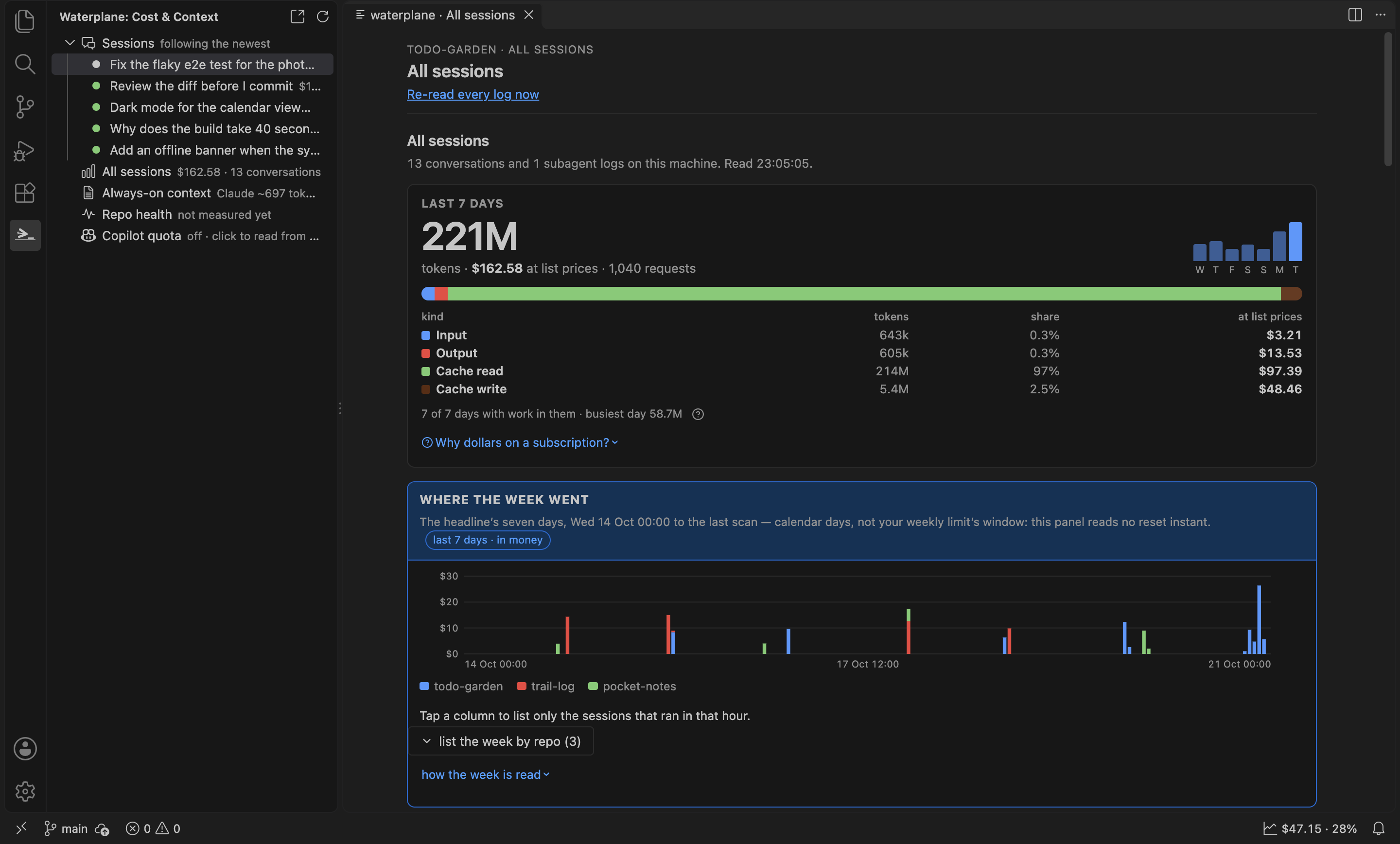This screenshot has width=1400, height=844.
Task: Open the Accounts icon
Action: pos(25,749)
